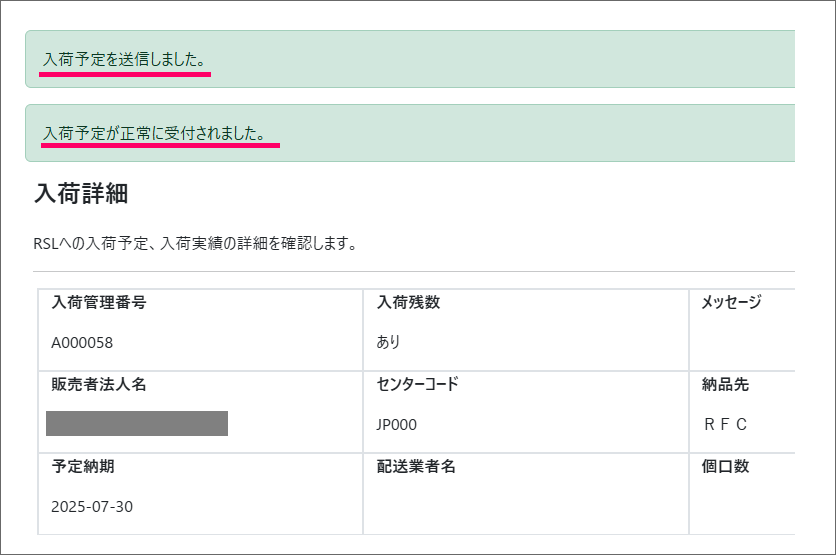The image size is (836, 555).
Task: Select the 2025-07-30 scheduled date value
Action: pyautogui.click(x=92, y=506)
